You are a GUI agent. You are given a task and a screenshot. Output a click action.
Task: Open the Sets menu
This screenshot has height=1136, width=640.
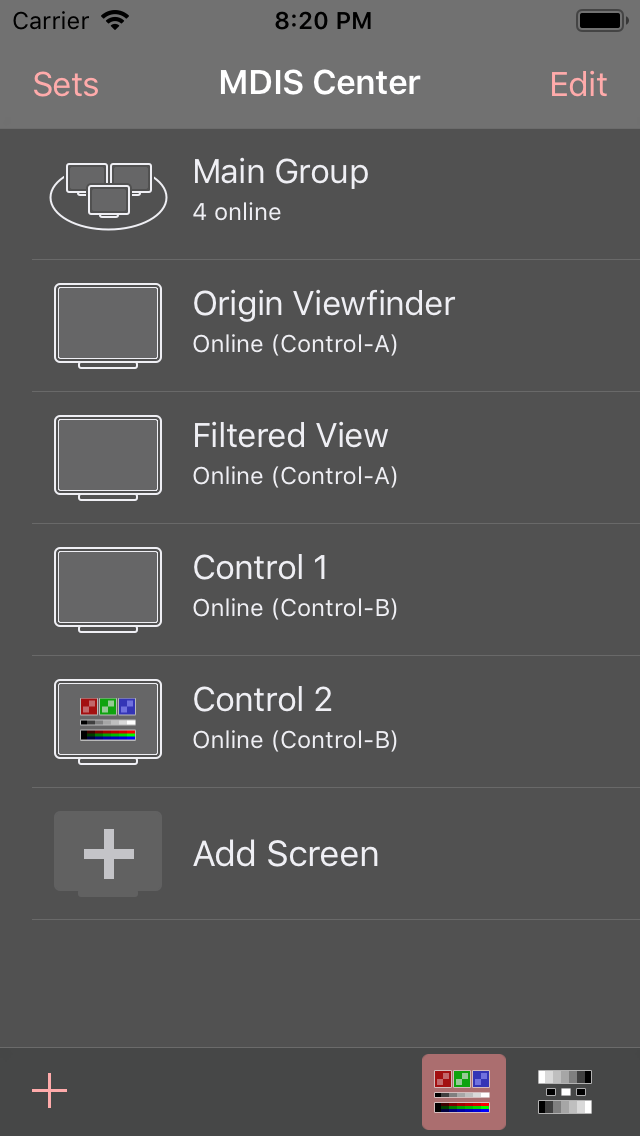click(66, 85)
